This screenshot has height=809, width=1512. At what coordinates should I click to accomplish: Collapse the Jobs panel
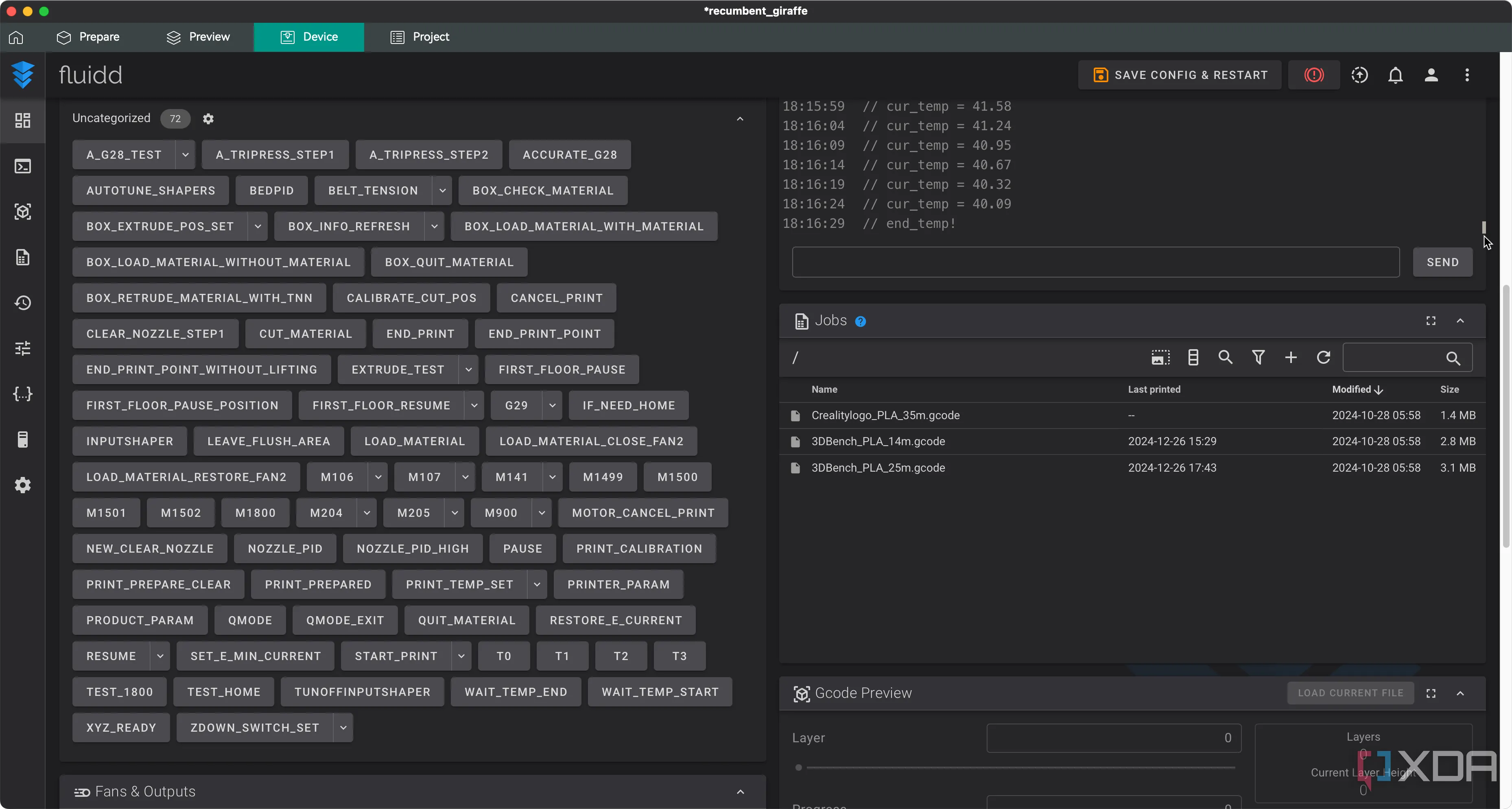tap(1460, 321)
